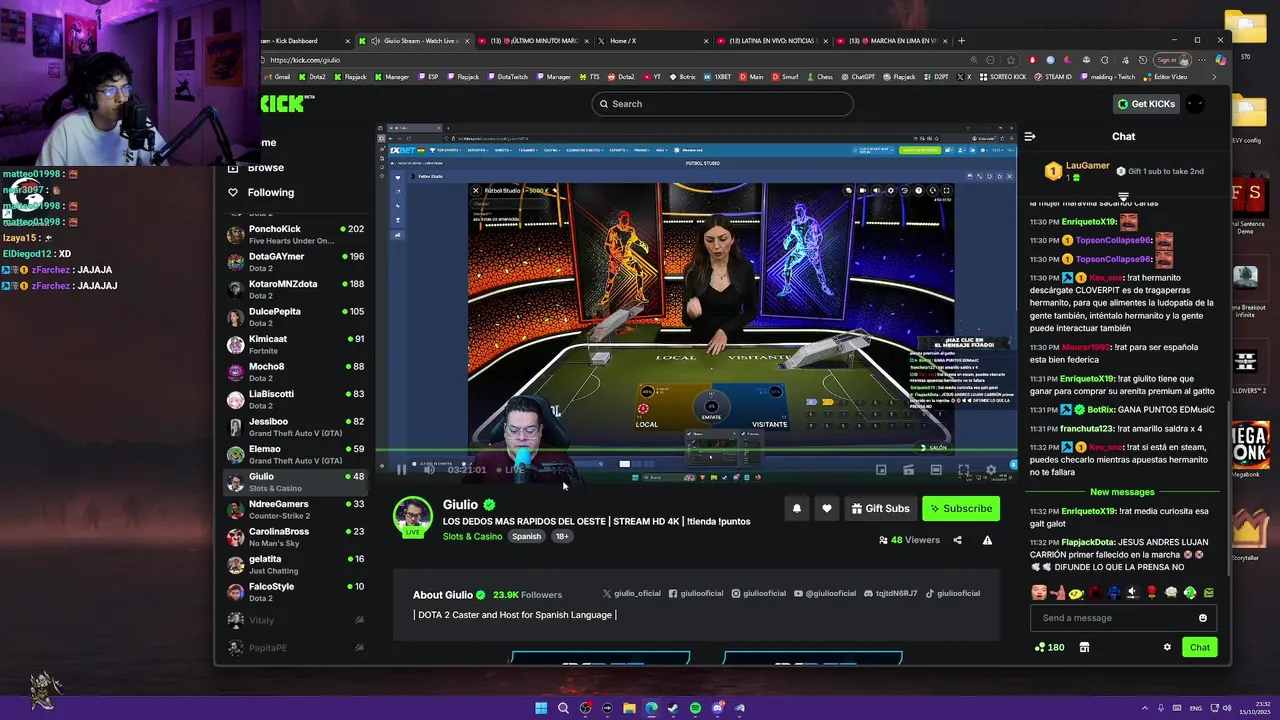
Task: Open the 180 channel points balance
Action: tap(1049, 647)
